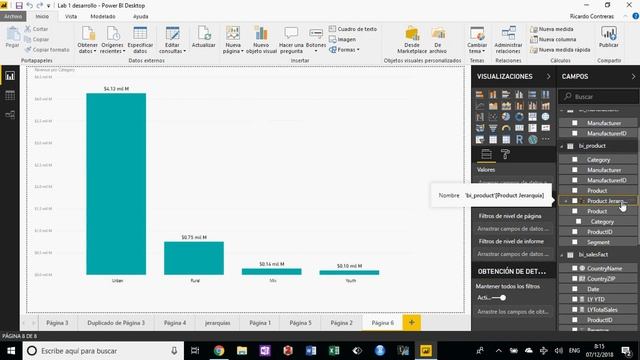This screenshot has width=640, height=360.
Task: Add a new page with plus button
Action: 411,322
